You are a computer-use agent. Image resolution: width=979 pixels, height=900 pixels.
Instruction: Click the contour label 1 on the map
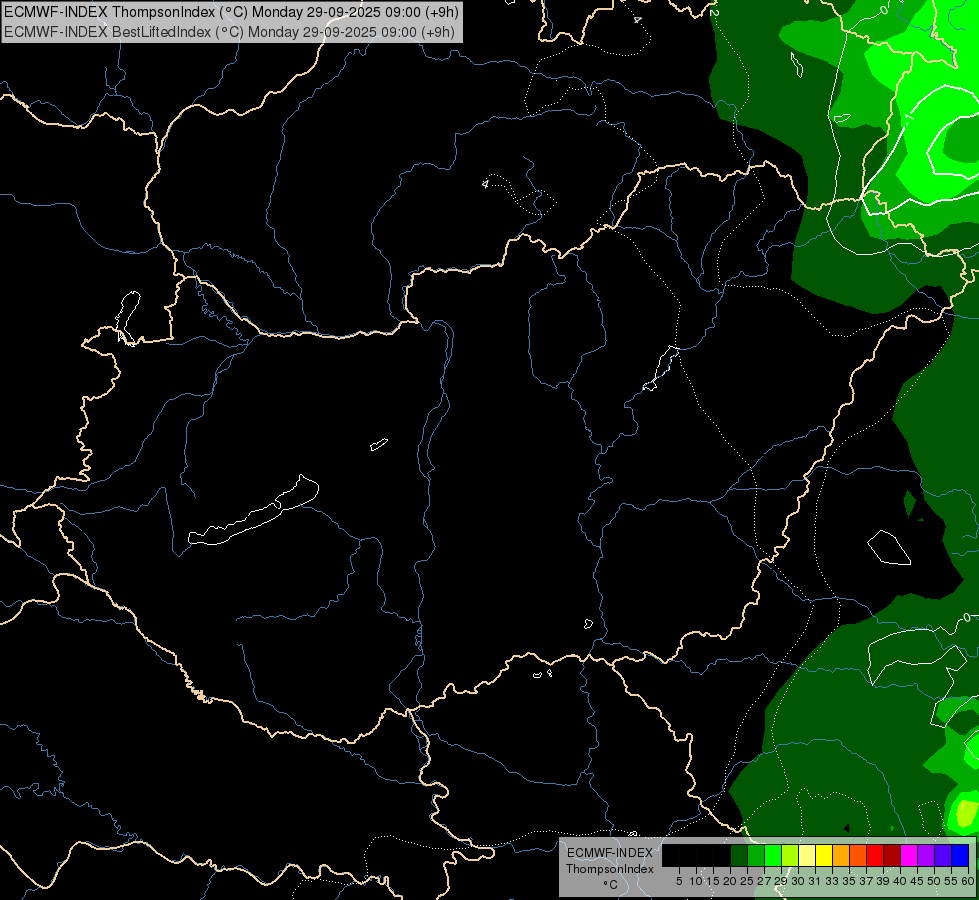pos(910,117)
